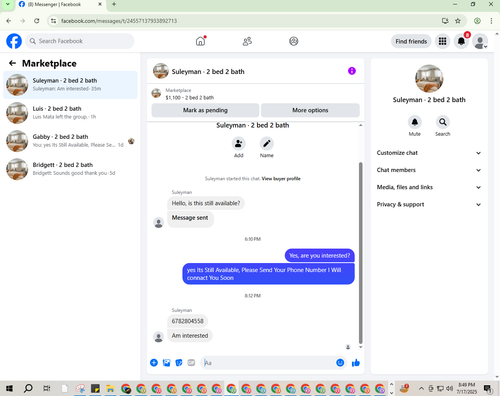The height and width of the screenshot is (396, 500).
Task: Open the Chrome three-dot menu
Action: [x=491, y=21]
